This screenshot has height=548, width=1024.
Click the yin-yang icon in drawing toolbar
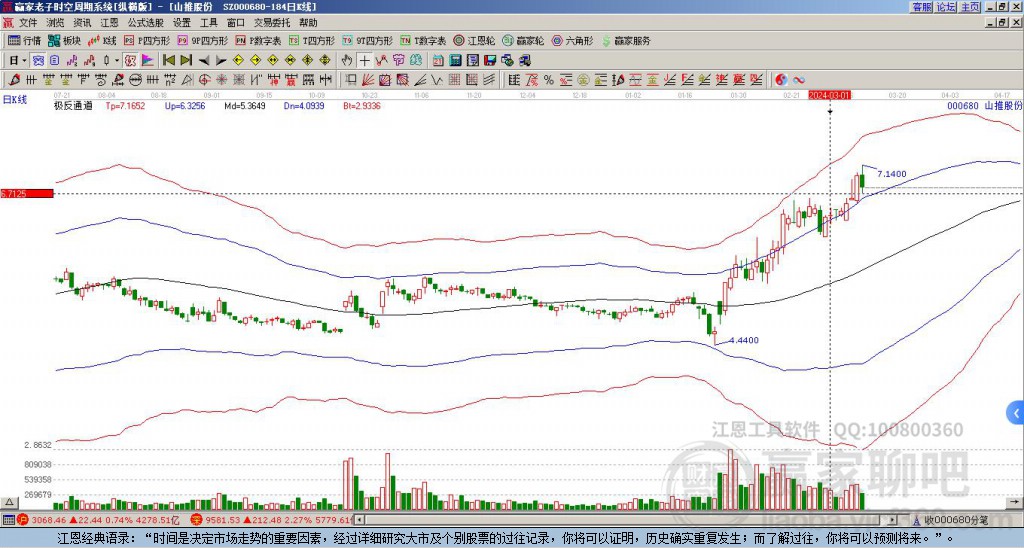pyautogui.click(x=781, y=80)
